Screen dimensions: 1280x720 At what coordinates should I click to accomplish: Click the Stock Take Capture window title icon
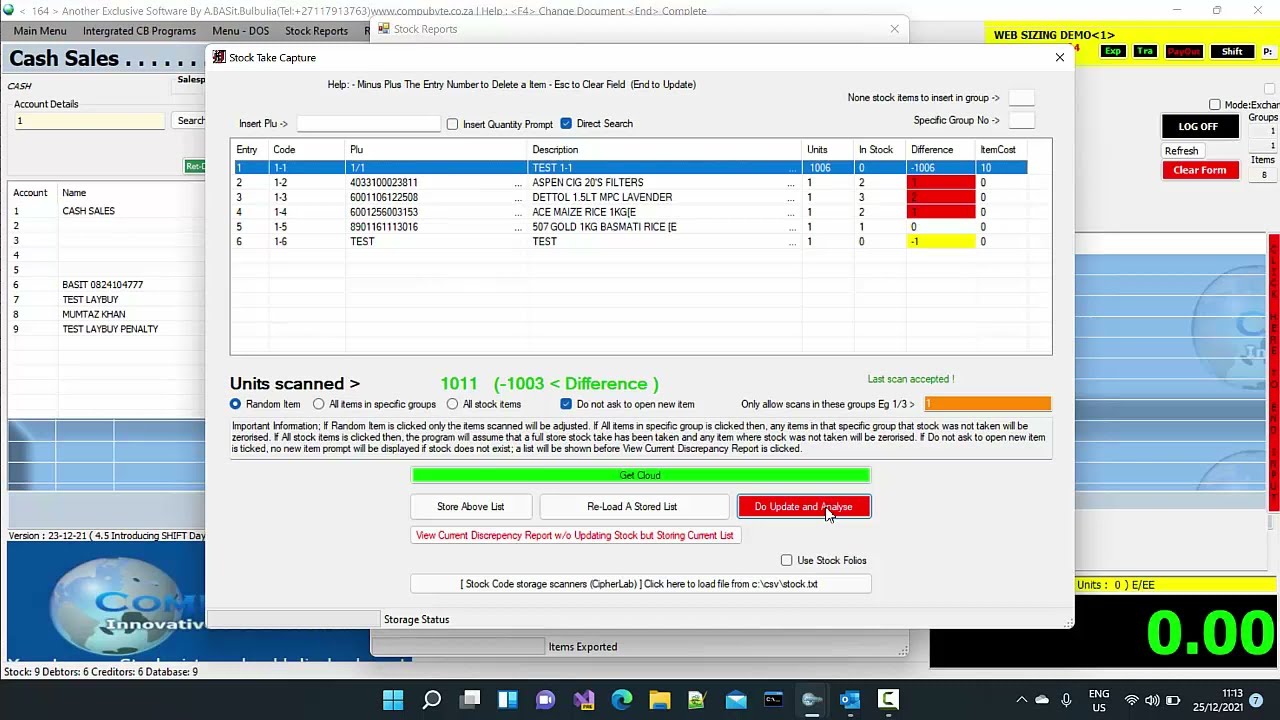tap(219, 57)
